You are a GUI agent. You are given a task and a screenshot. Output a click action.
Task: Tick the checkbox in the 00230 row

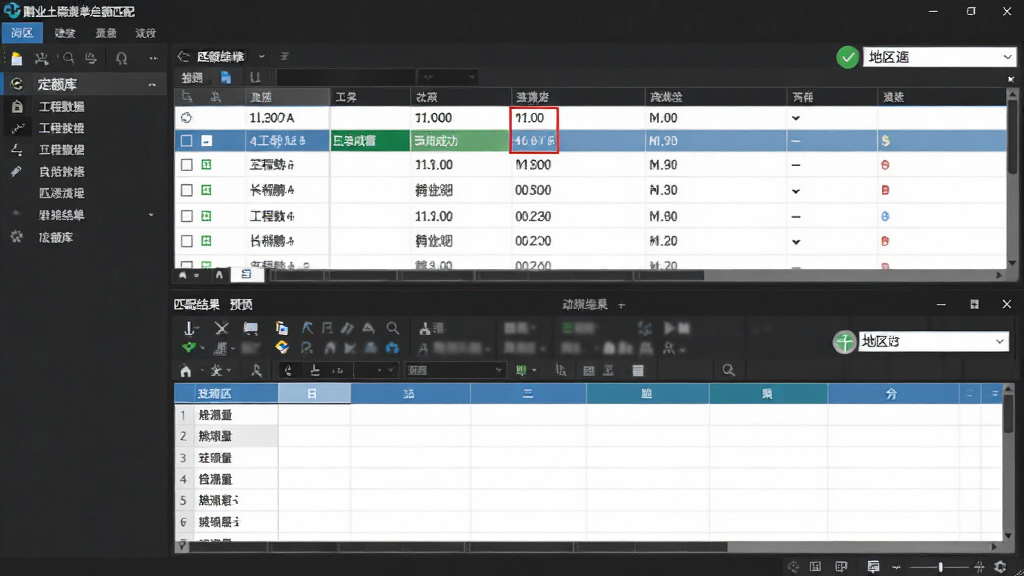pyautogui.click(x=187, y=216)
